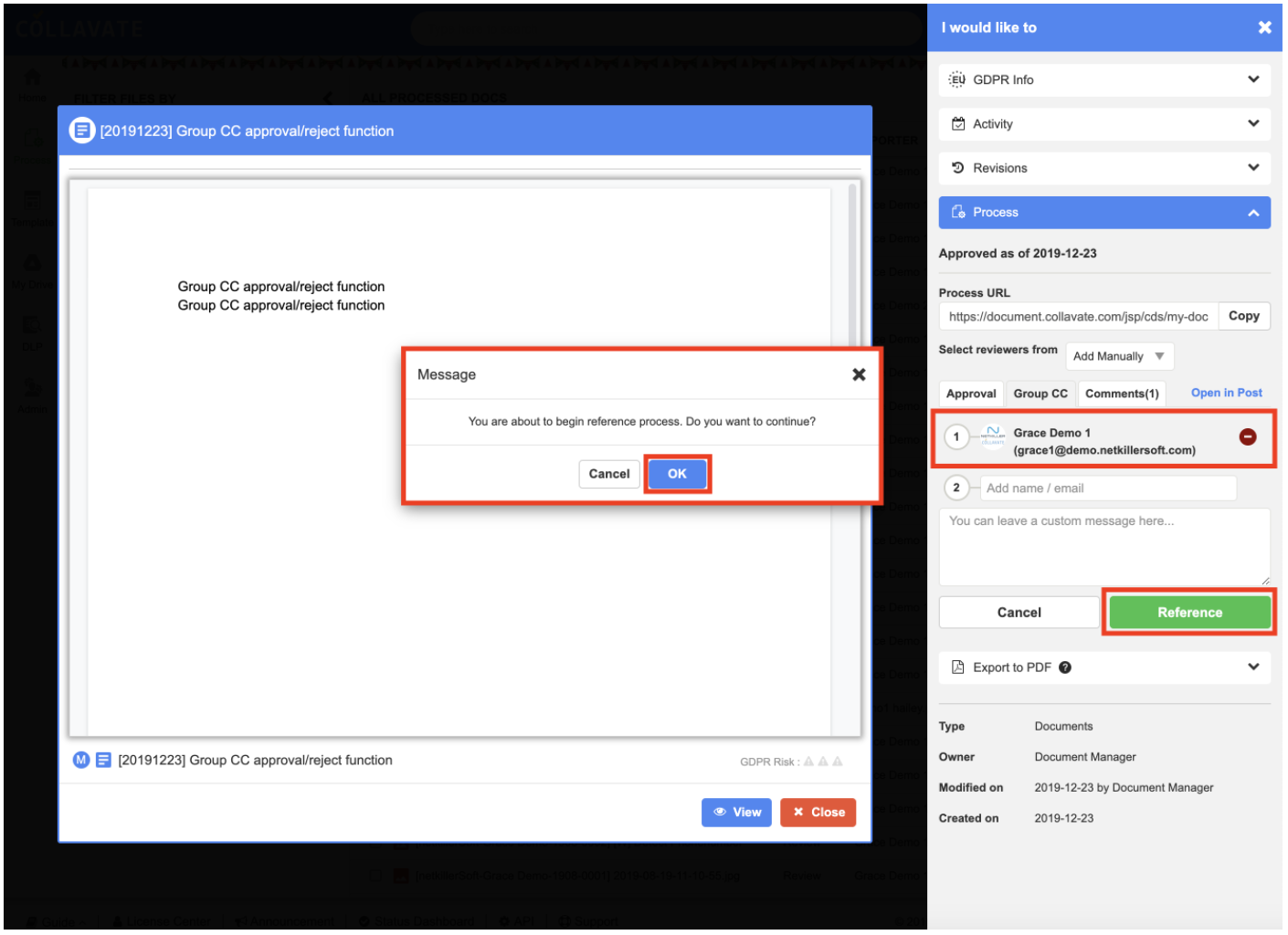Screen dimensions: 1288x935
Task: Remove reviewer Grace Demo 1 with minus icon
Action: (1248, 437)
